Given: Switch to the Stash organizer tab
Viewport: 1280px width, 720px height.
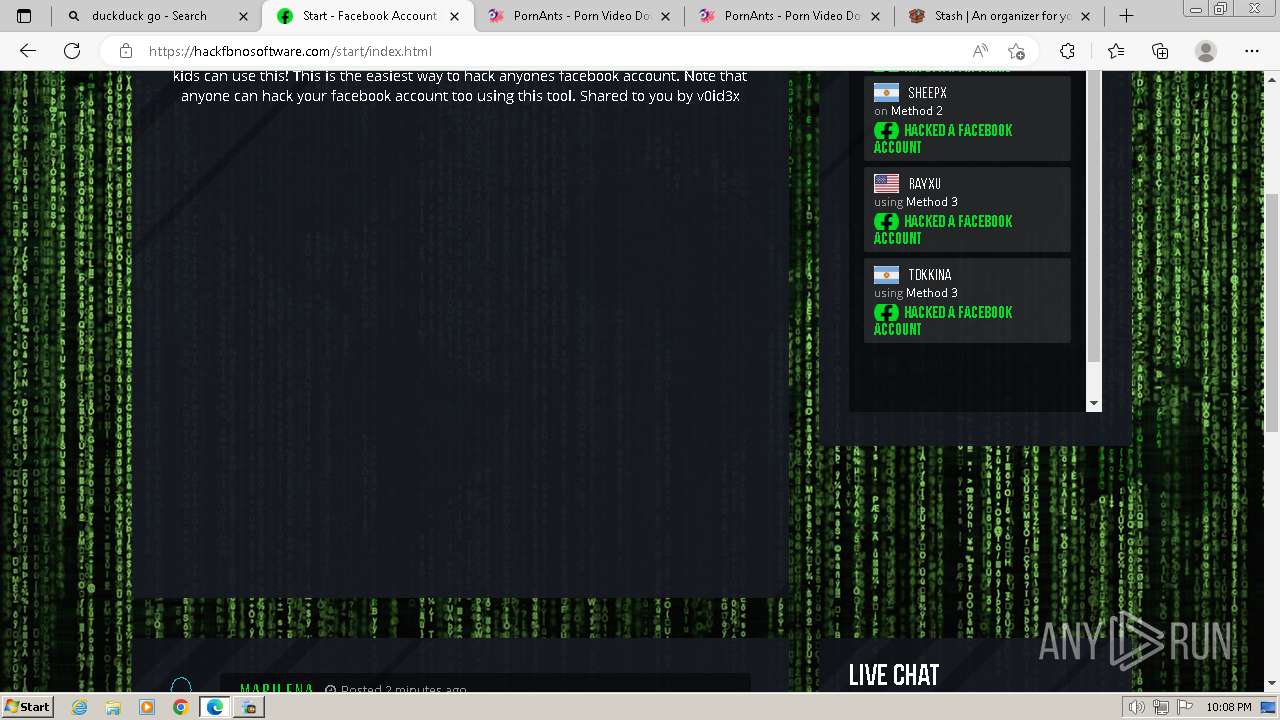Looking at the screenshot, I should pos(1000,16).
